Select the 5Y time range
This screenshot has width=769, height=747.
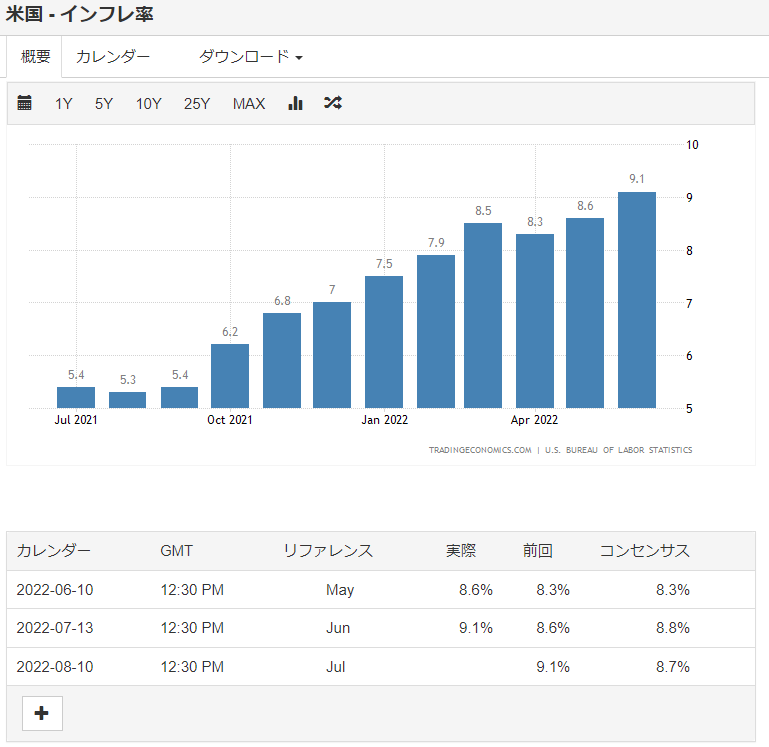pos(104,103)
